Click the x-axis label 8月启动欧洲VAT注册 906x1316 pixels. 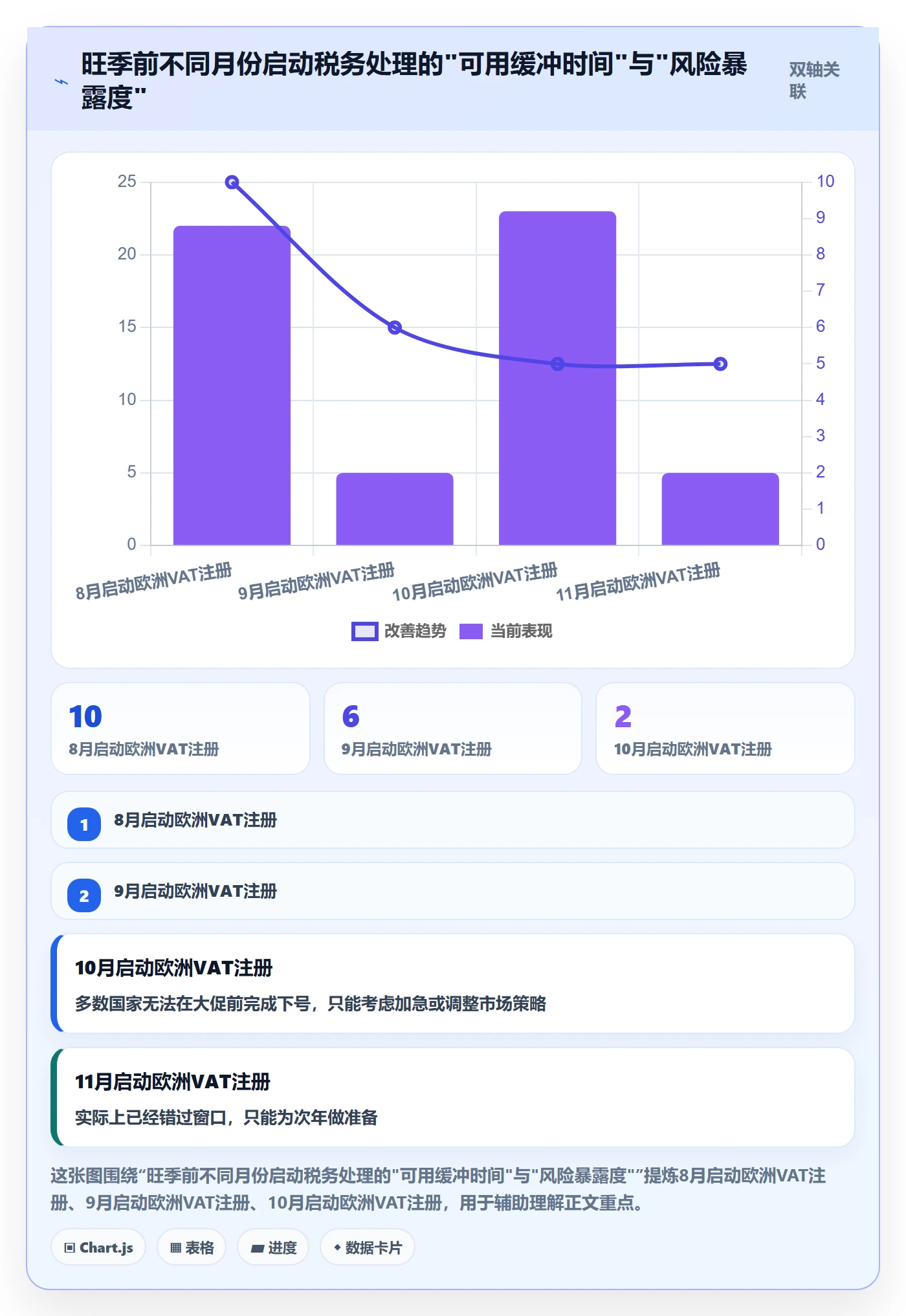(x=153, y=582)
